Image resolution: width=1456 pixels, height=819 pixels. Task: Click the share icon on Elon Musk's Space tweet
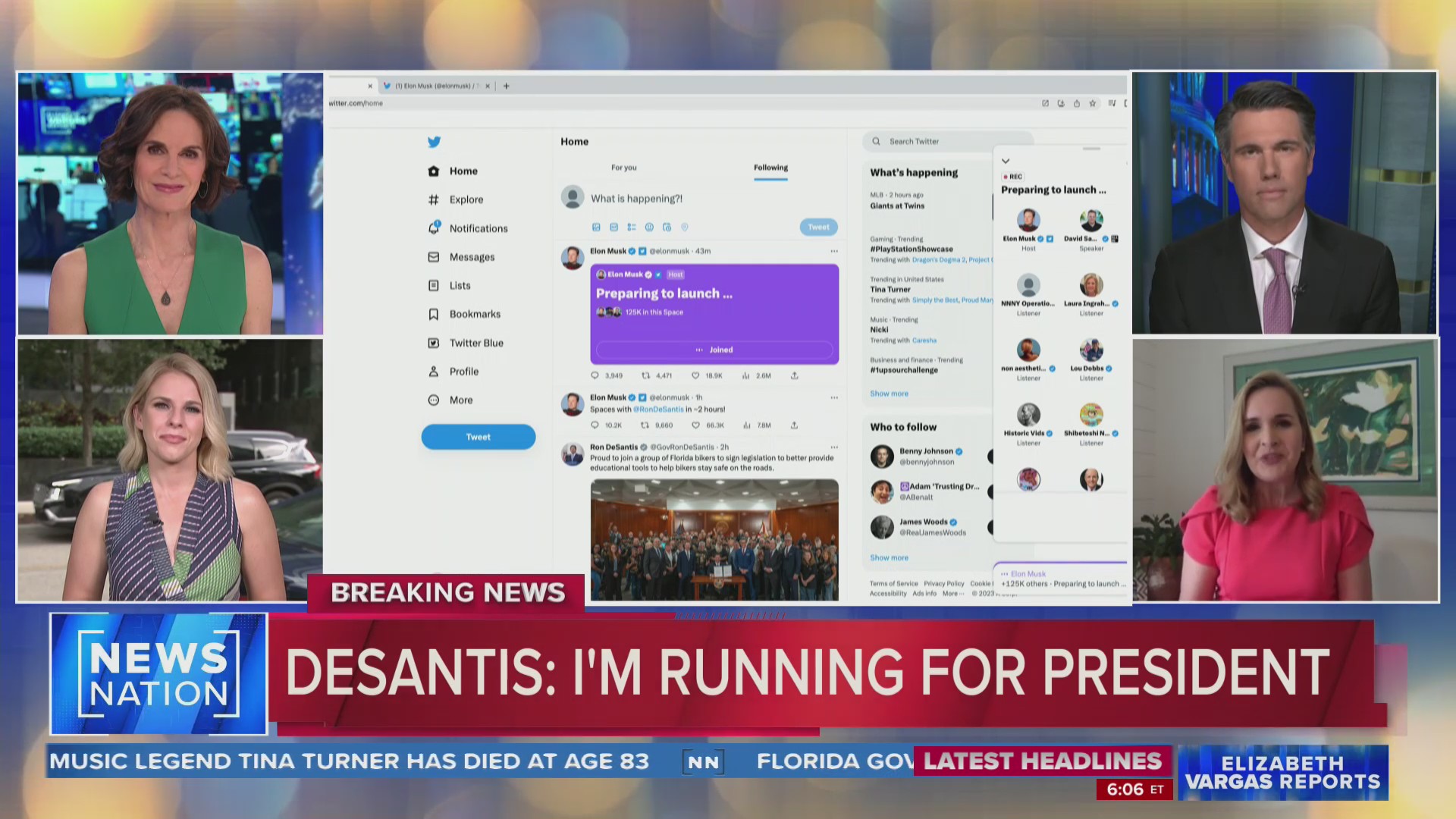point(794,375)
